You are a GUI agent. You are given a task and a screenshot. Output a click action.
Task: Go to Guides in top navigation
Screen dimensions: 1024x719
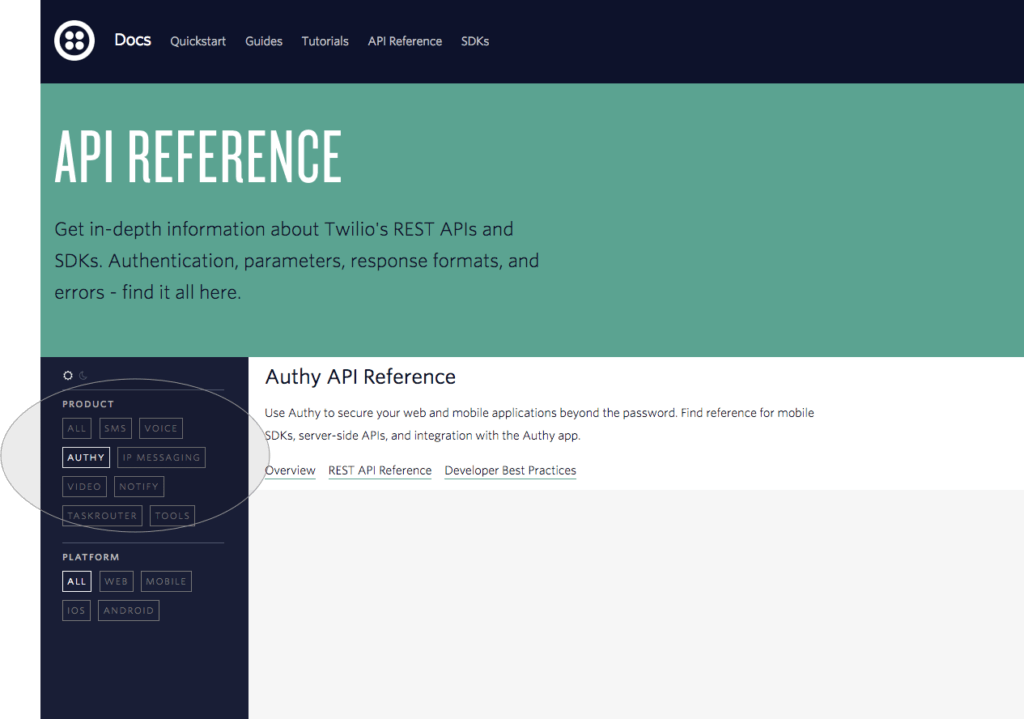click(x=264, y=41)
